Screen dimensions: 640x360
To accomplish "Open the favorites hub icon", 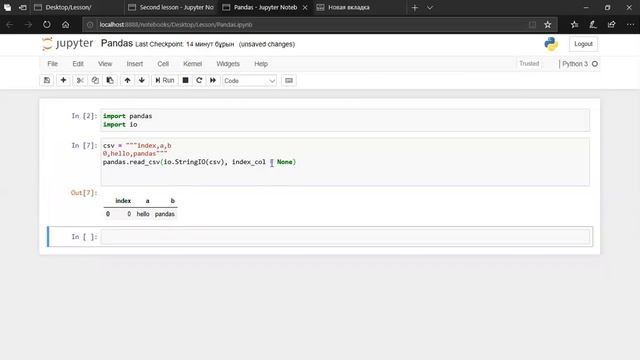I will pos(574,25).
